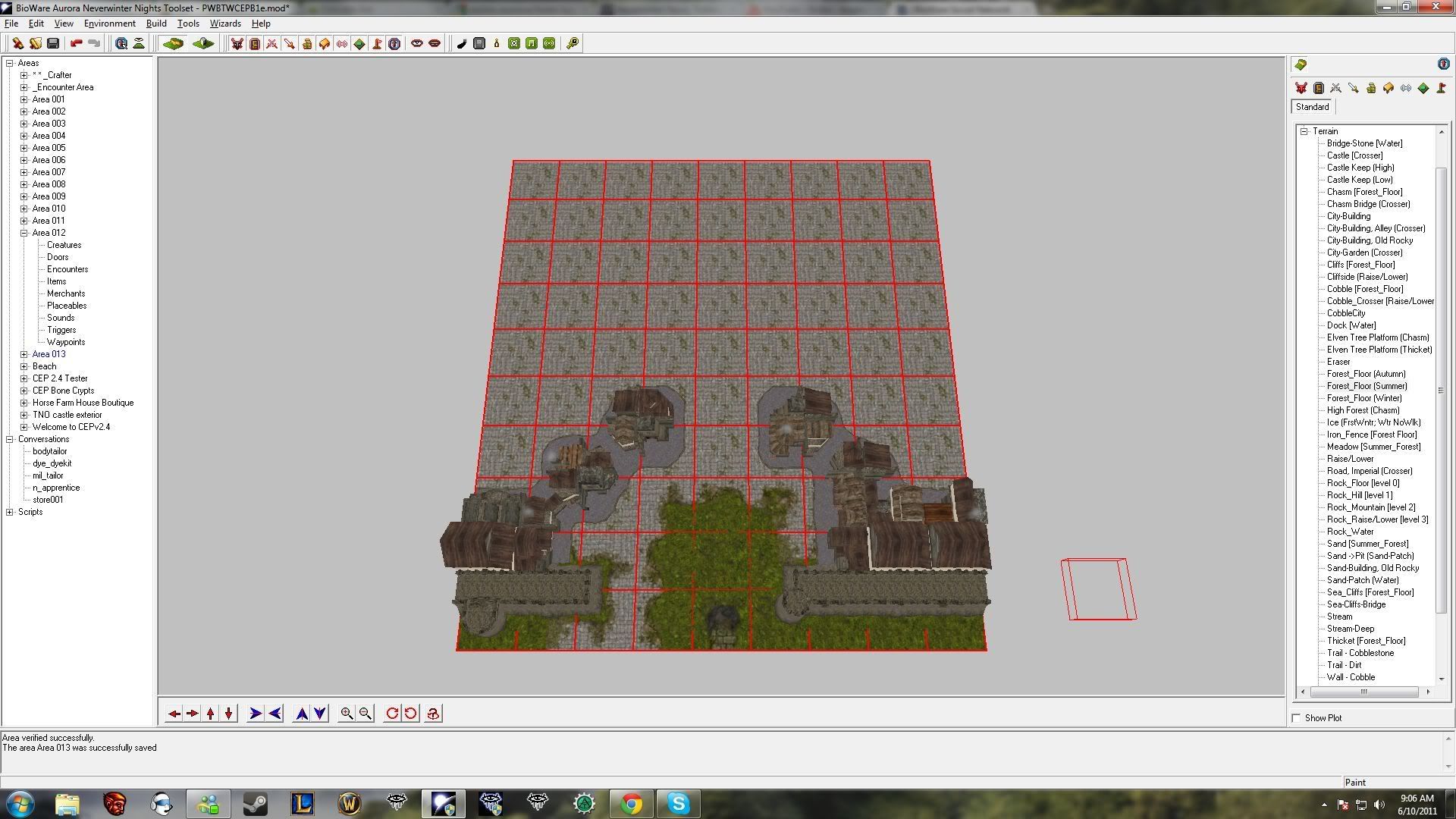
Task: Open the Wizards menu
Action: (224, 24)
